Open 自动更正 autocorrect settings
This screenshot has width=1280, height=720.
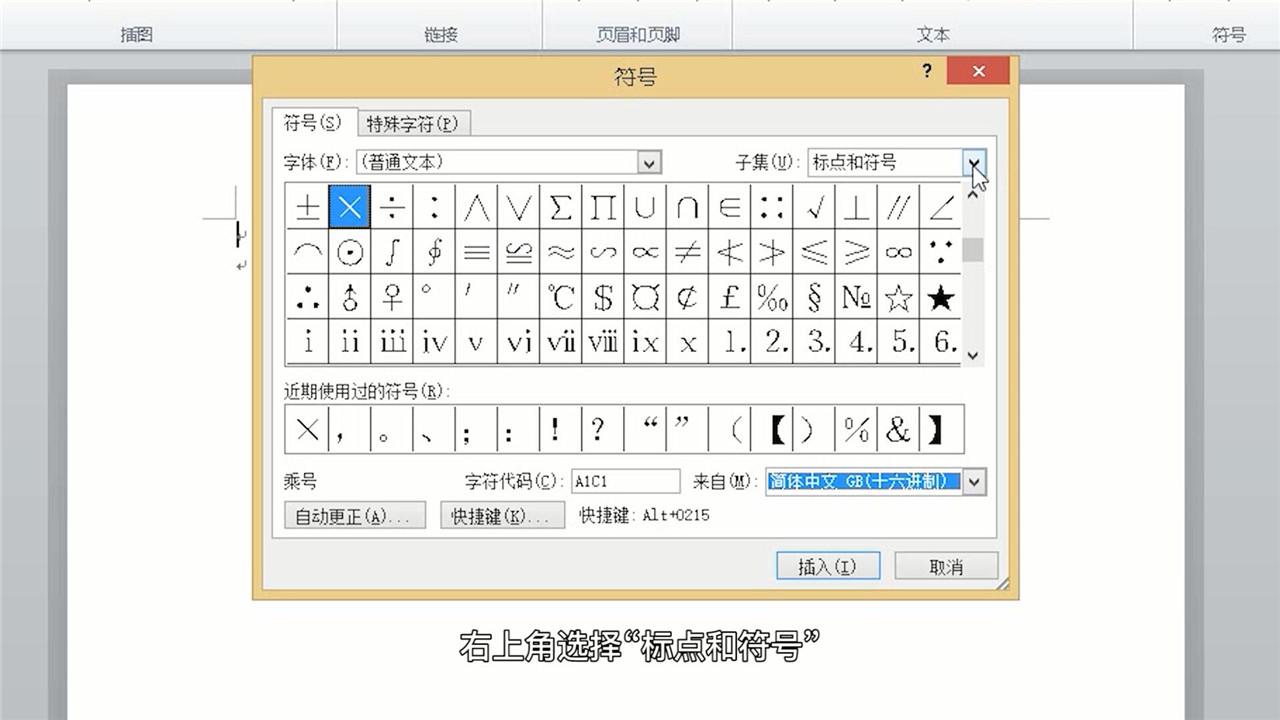coord(355,516)
